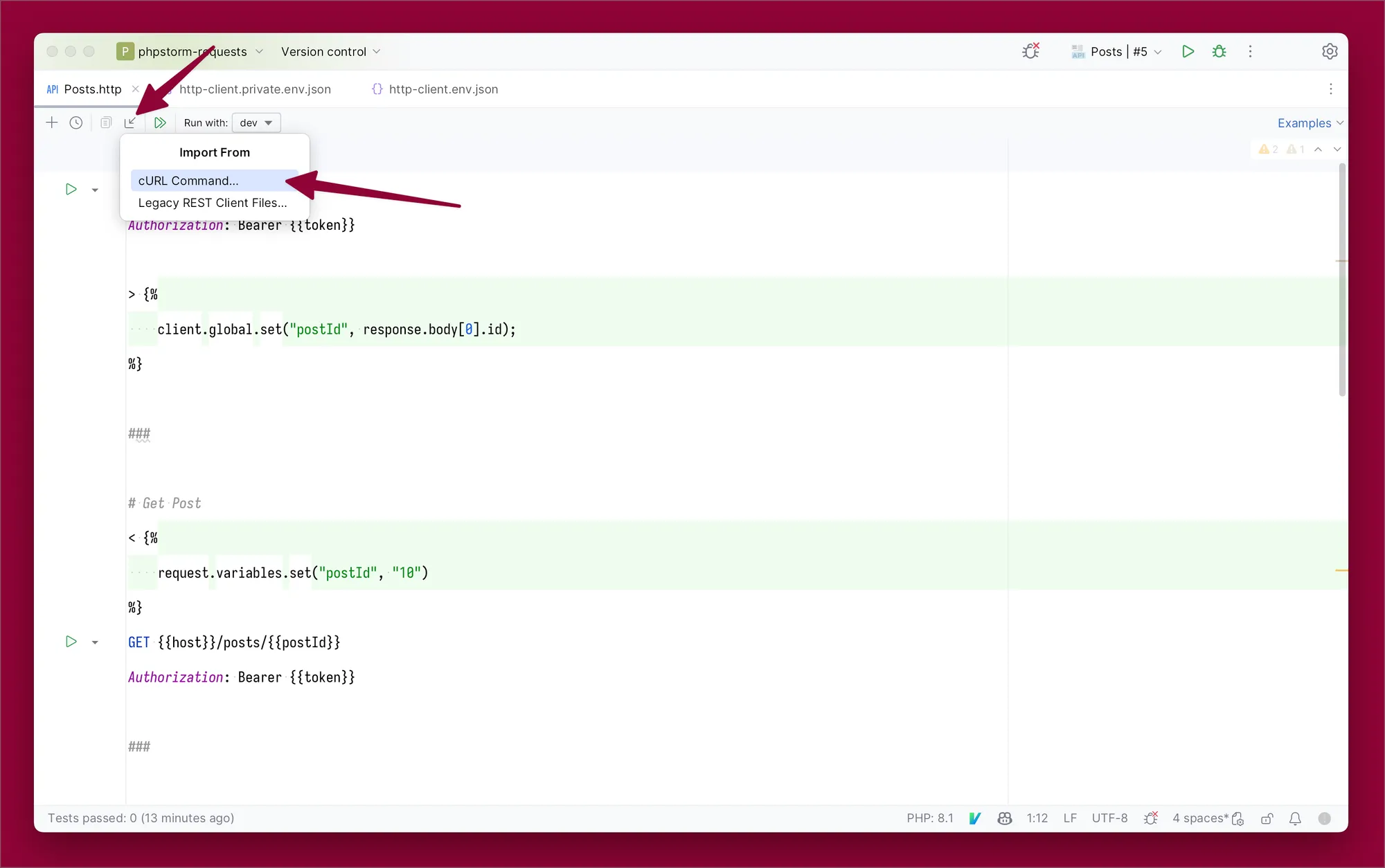Open the 'Run with' dev environment dropdown
The width and height of the screenshot is (1385, 868).
pyautogui.click(x=256, y=123)
